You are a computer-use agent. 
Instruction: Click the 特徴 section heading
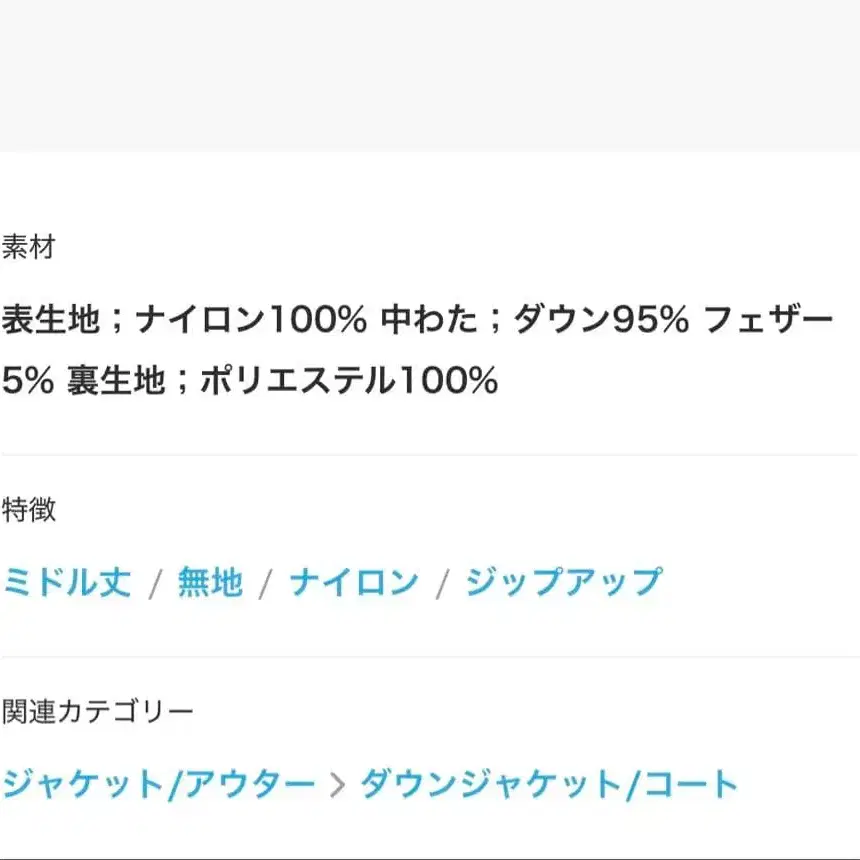point(28,510)
